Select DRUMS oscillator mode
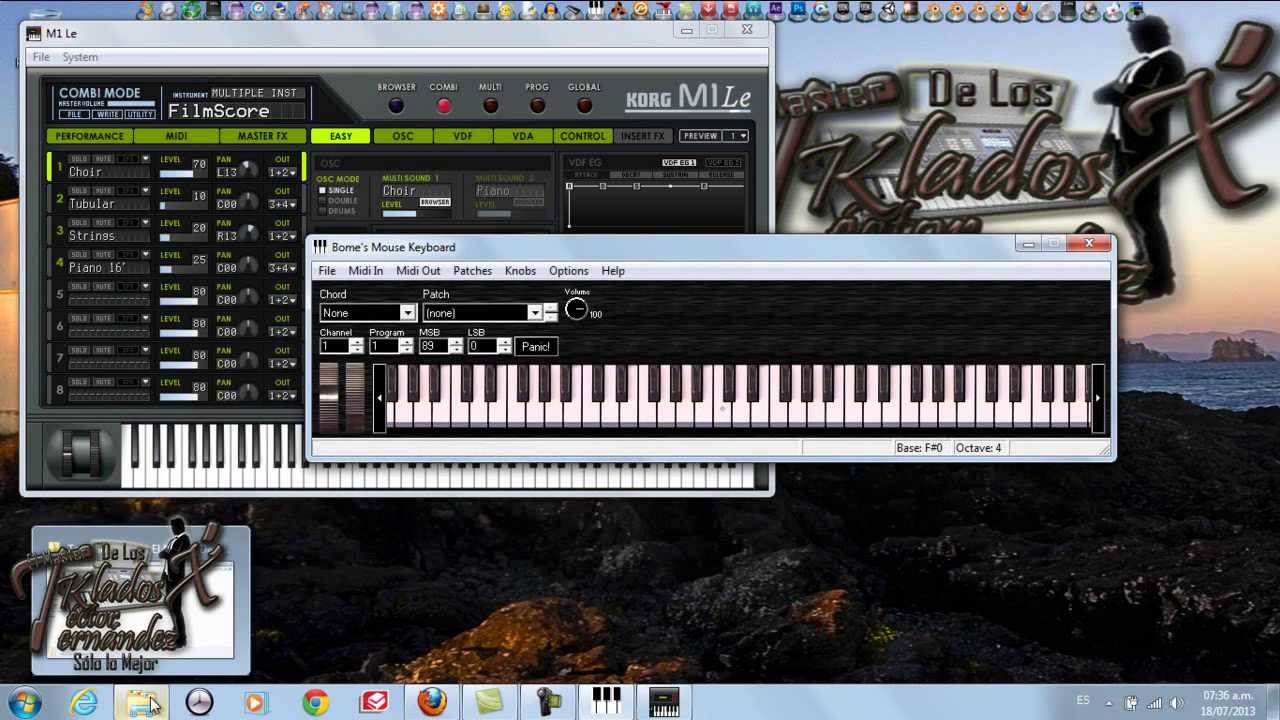Viewport: 1280px width, 720px height. 337,211
